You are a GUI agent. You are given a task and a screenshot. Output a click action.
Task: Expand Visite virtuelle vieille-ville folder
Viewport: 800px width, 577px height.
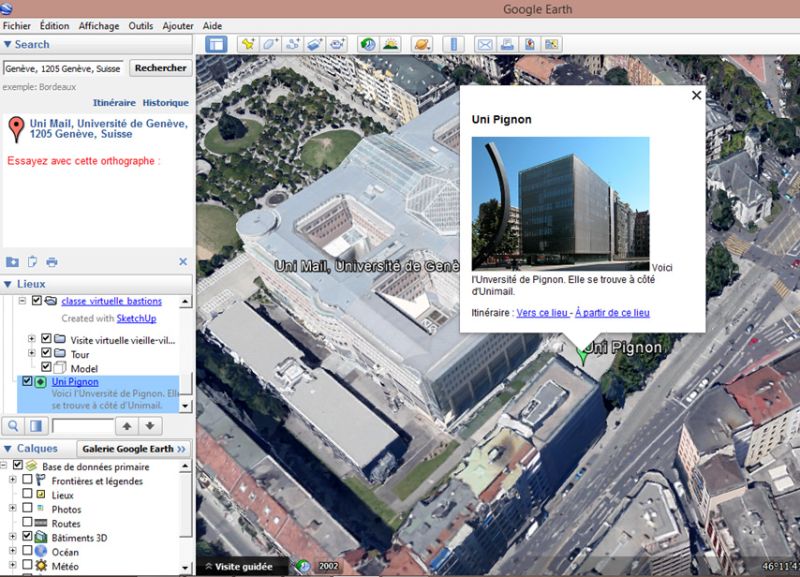pyautogui.click(x=32, y=339)
